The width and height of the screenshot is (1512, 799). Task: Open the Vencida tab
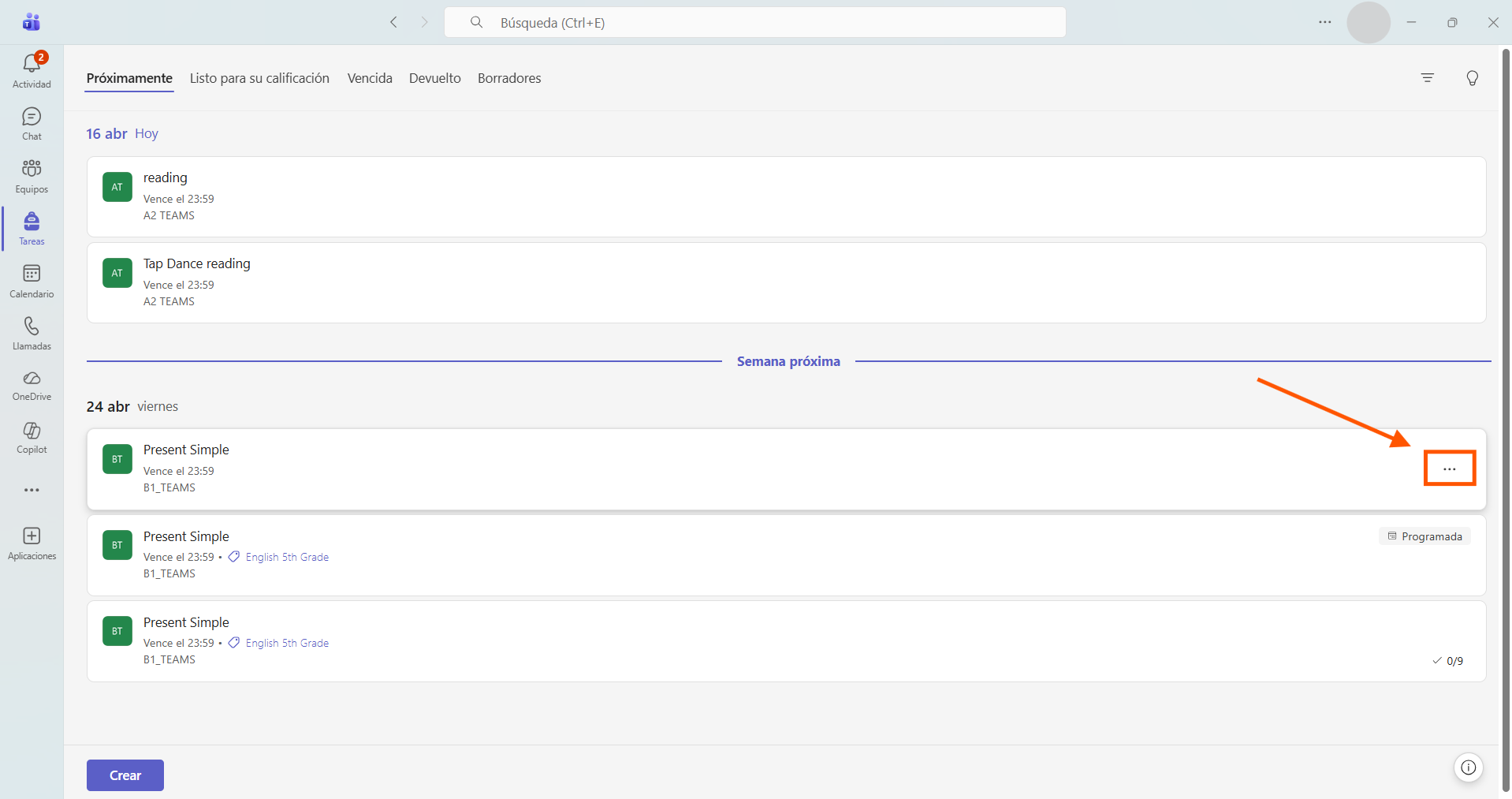tap(370, 78)
